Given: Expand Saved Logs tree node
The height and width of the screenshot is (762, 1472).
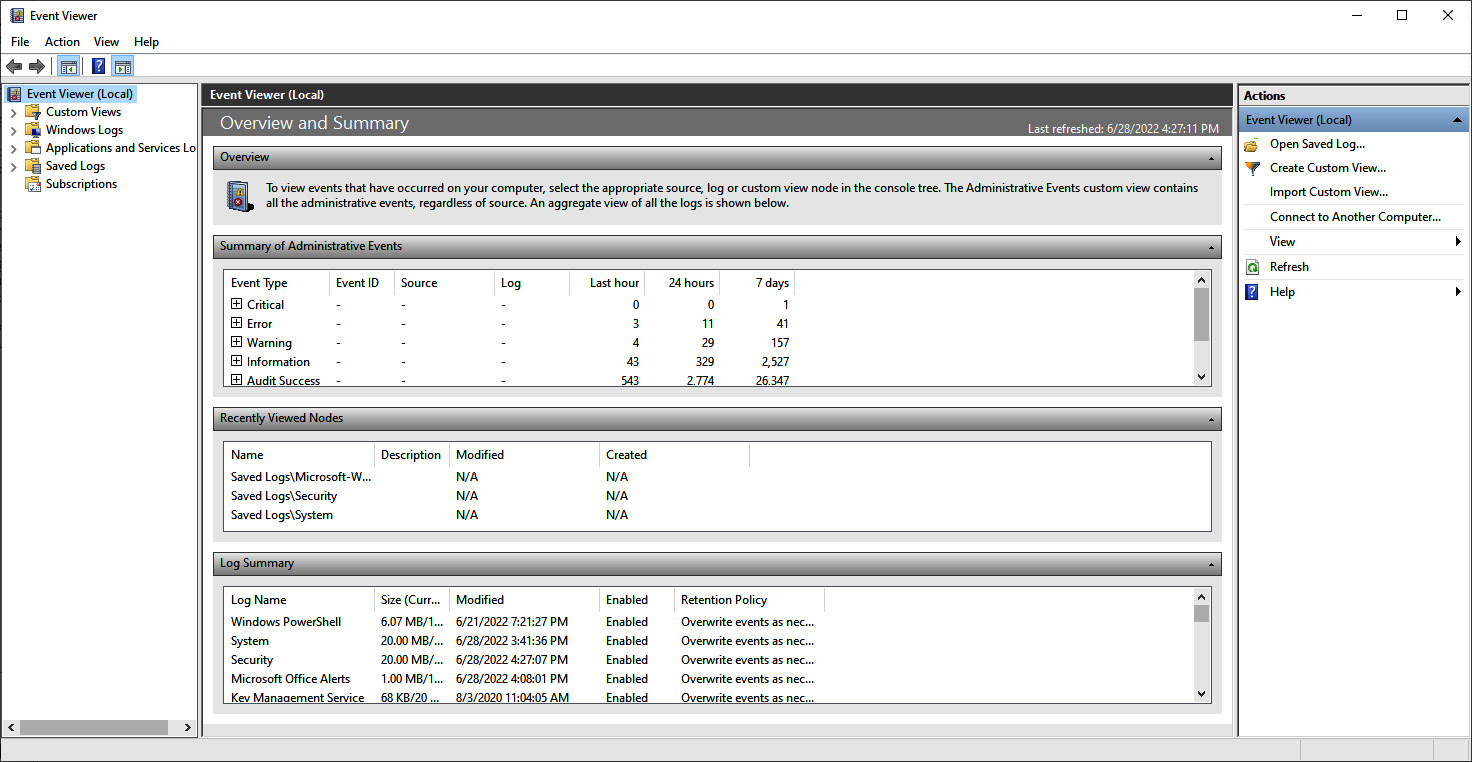Looking at the screenshot, I should (x=13, y=166).
